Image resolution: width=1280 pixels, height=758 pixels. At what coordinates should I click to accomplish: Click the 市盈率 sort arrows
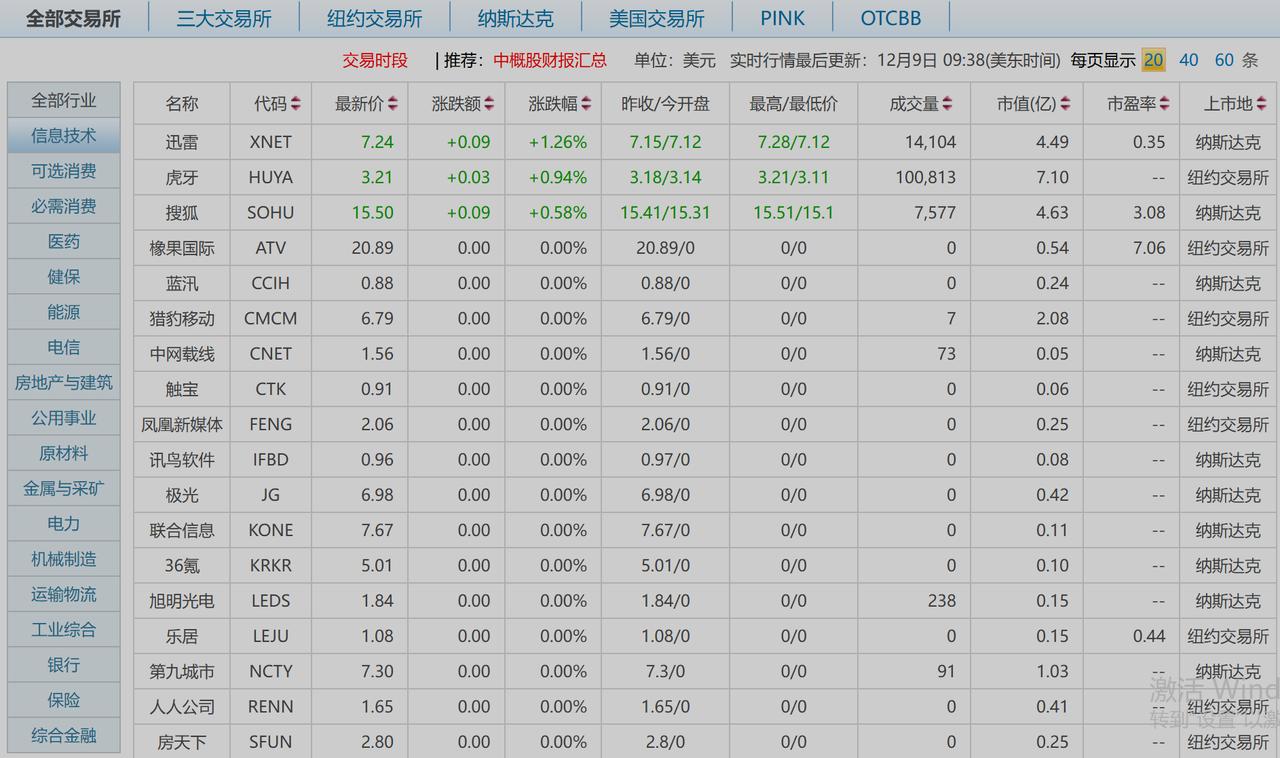1164,104
